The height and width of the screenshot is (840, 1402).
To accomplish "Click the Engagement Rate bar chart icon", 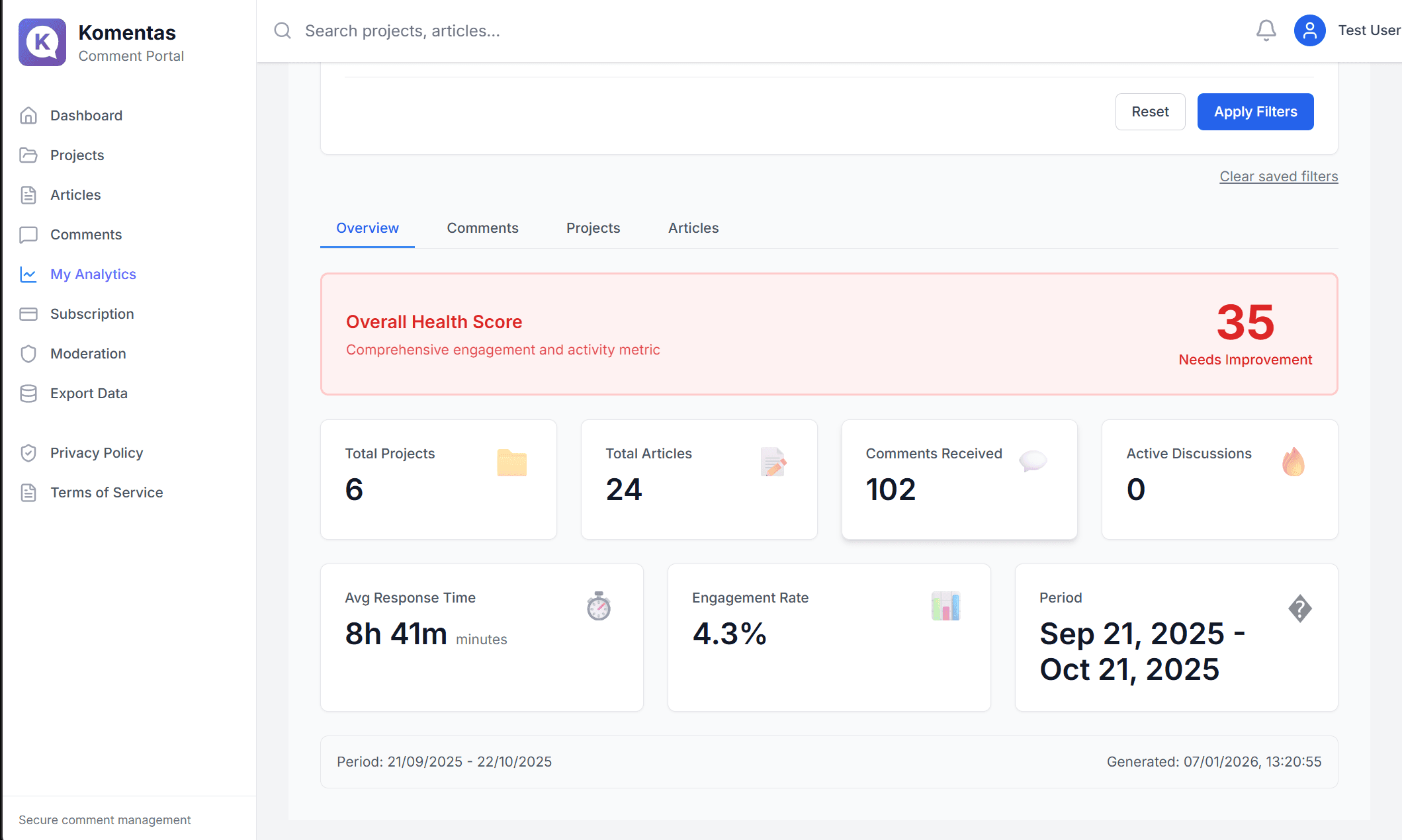I will (x=945, y=607).
